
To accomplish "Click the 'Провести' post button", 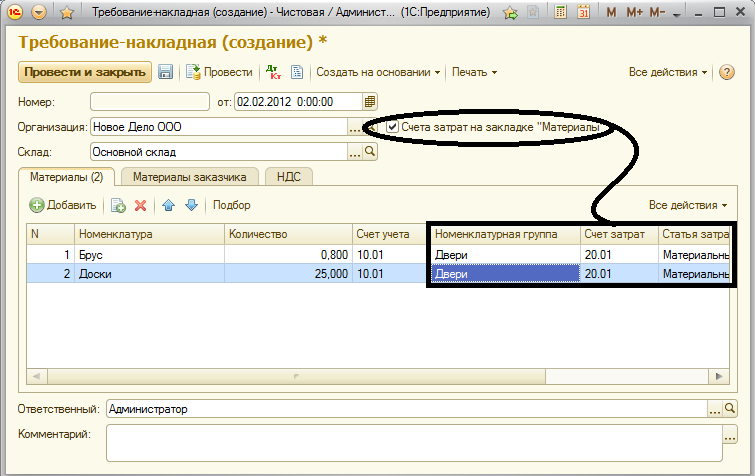I will click(x=219, y=72).
